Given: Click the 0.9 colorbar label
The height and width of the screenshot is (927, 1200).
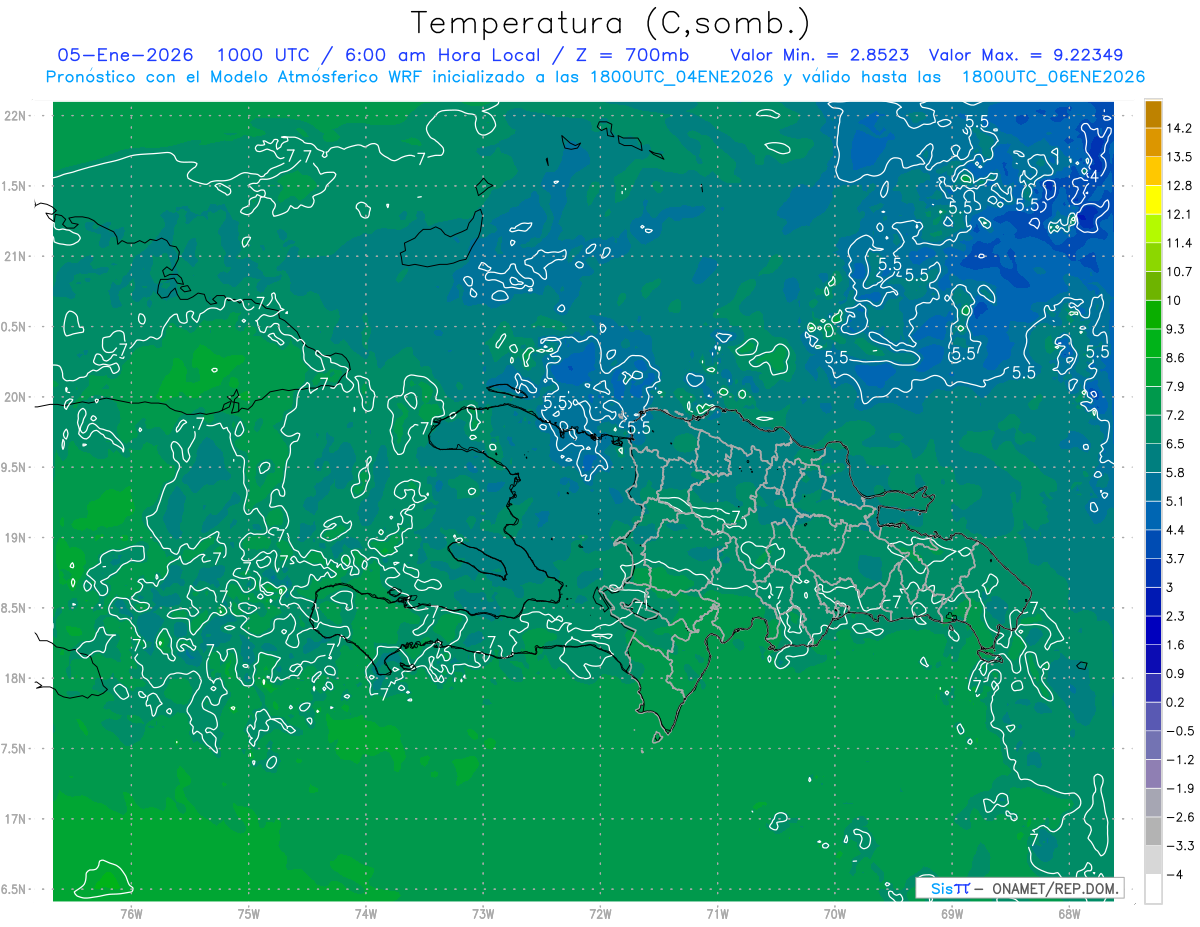Looking at the screenshot, I should click(x=1175, y=674).
